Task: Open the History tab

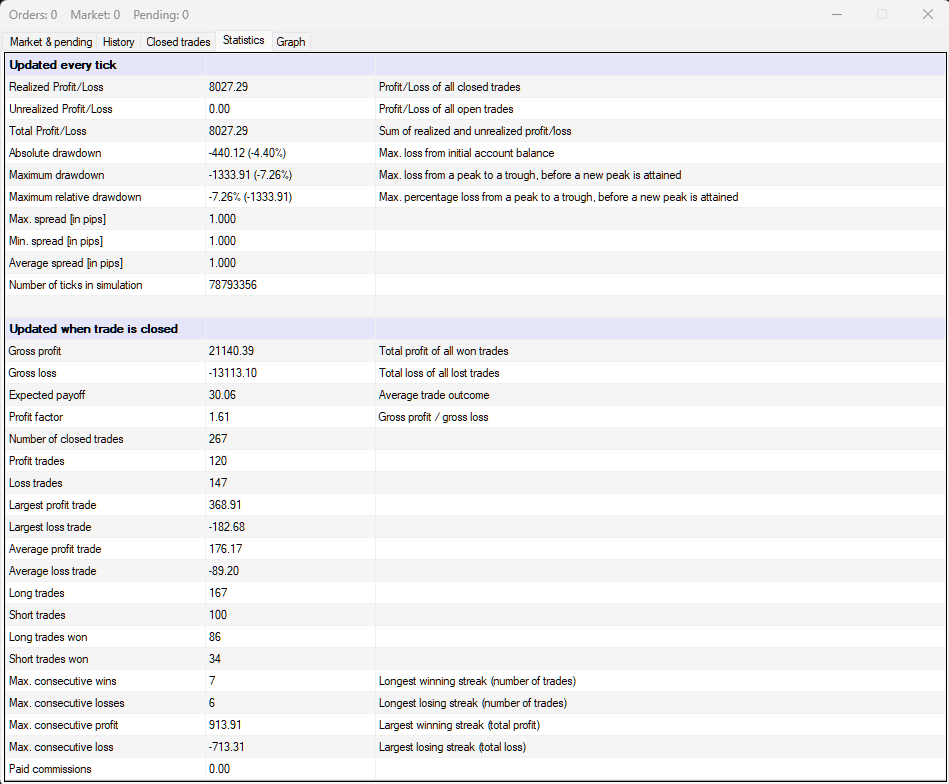Action: (x=118, y=42)
